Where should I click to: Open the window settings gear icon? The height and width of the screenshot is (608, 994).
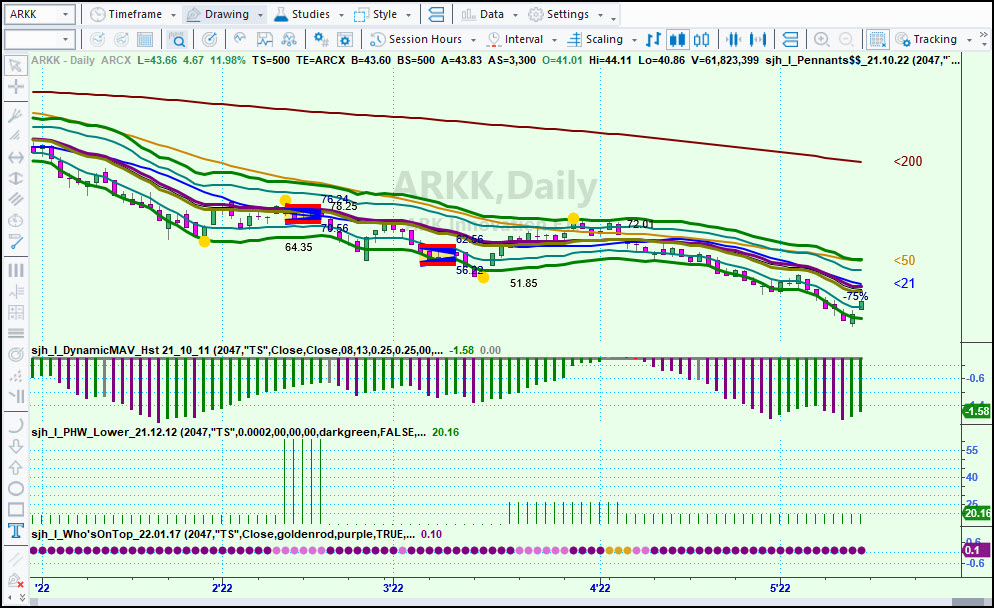point(344,40)
